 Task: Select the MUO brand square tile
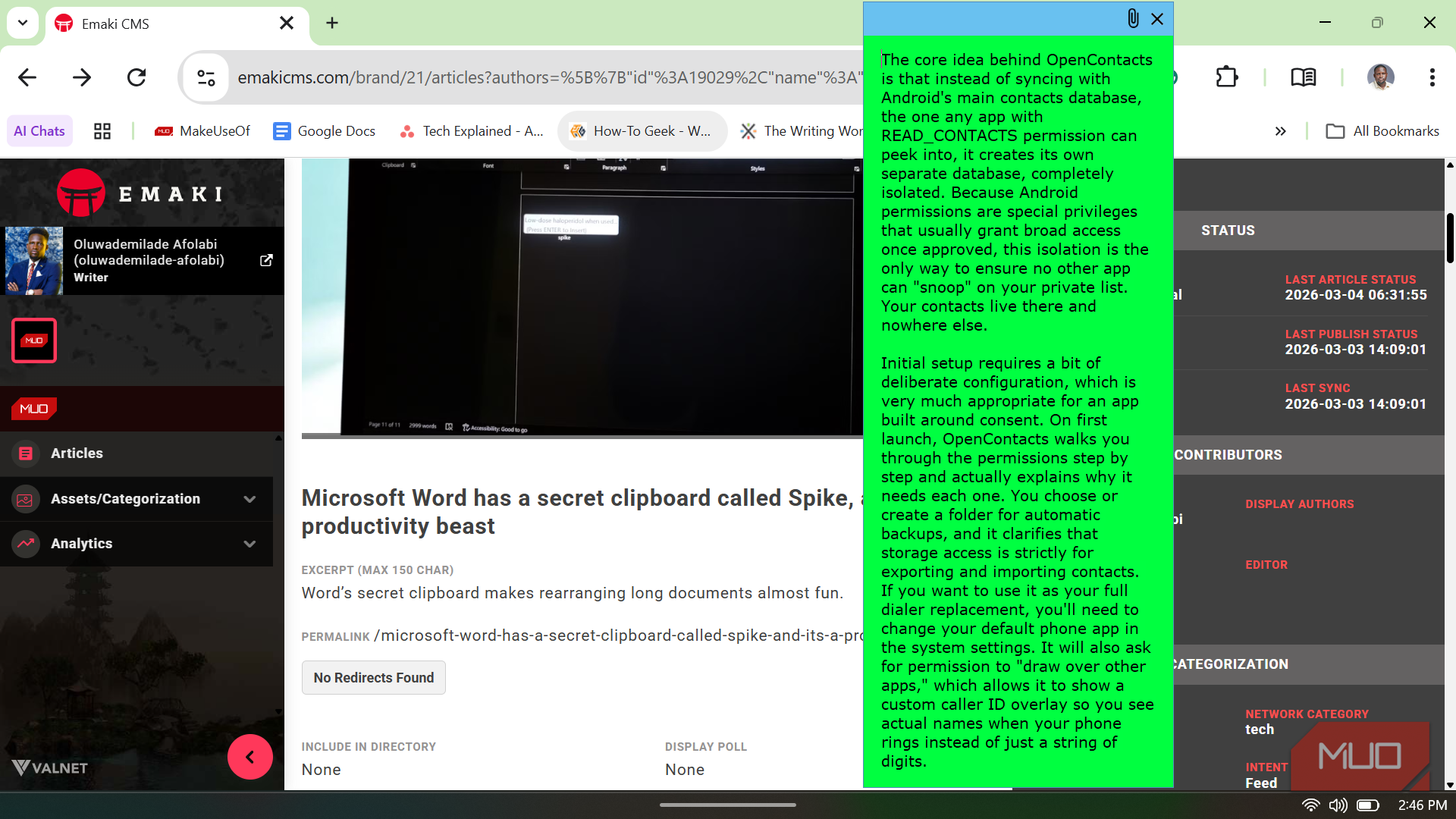point(34,340)
